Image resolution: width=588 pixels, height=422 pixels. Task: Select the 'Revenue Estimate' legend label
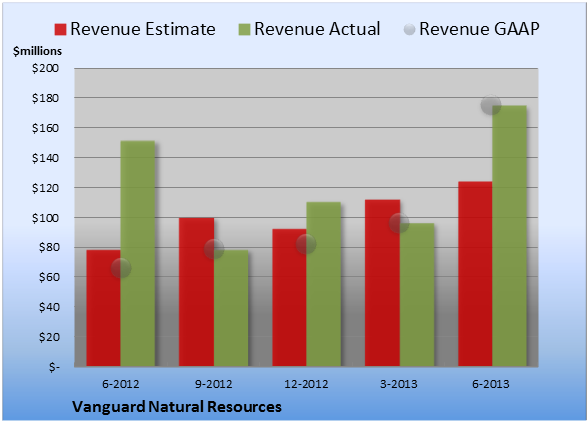point(143,29)
